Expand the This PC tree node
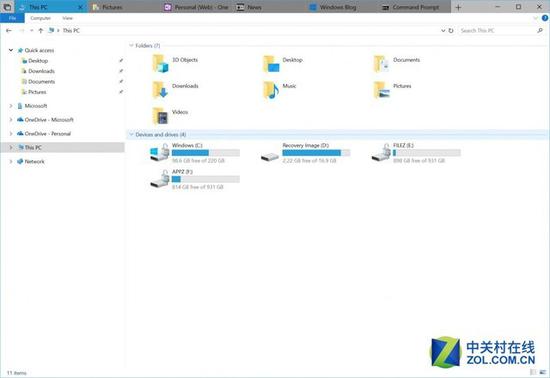550x378 pixels. tap(11, 147)
